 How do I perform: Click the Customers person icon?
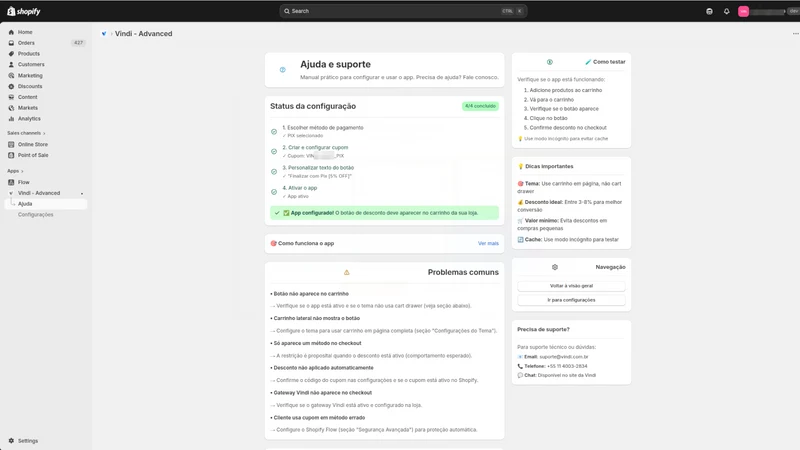(x=11, y=64)
